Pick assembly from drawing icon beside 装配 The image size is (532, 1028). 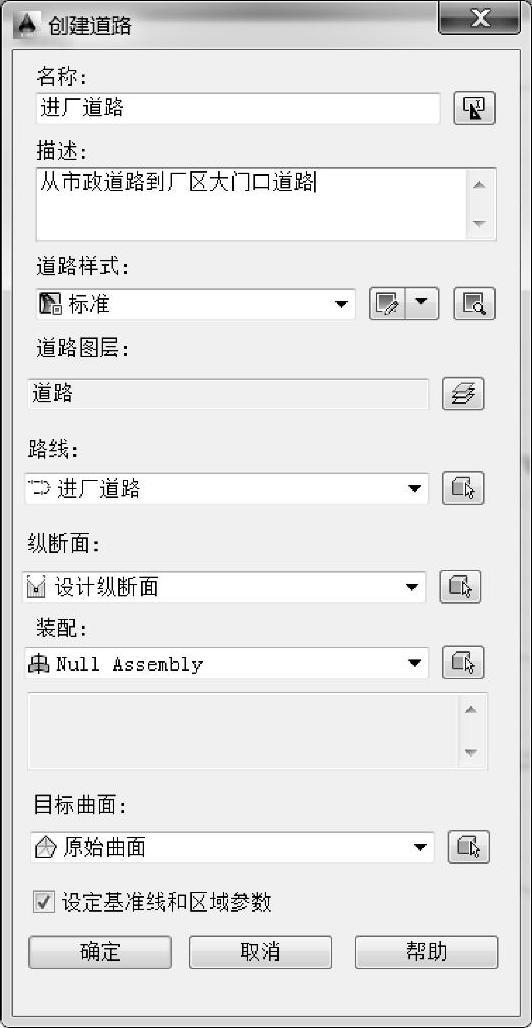click(x=463, y=663)
